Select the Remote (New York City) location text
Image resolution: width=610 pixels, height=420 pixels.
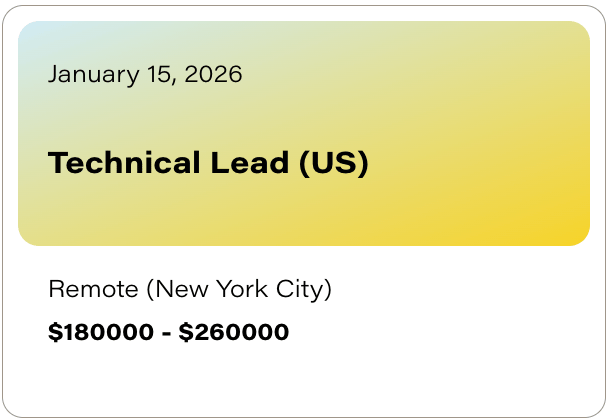(190, 290)
